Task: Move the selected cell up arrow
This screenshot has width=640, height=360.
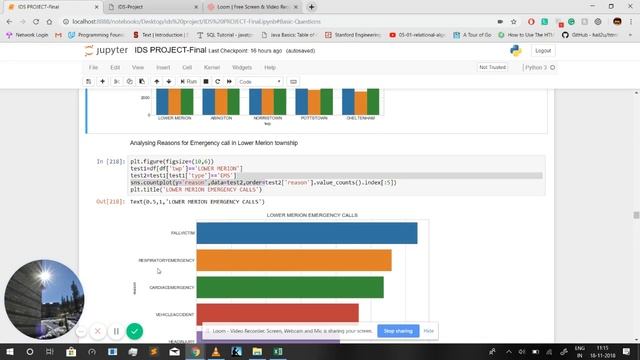Action: [157, 82]
